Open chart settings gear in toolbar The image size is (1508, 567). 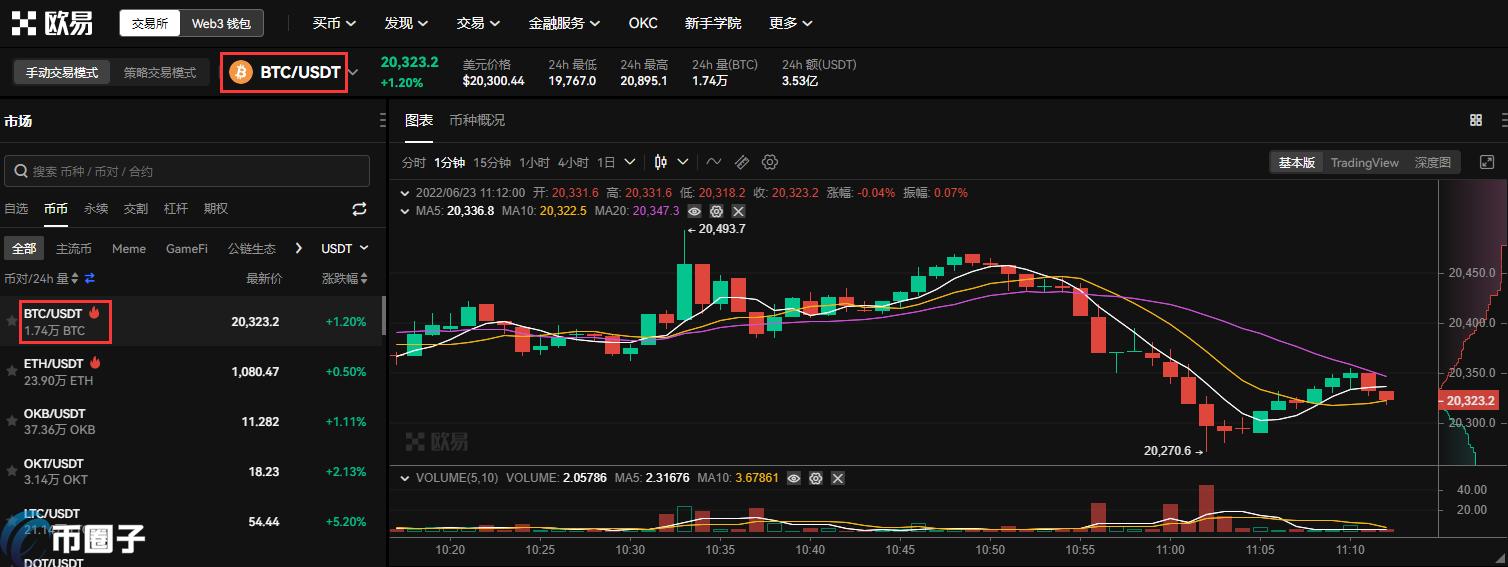click(770, 162)
